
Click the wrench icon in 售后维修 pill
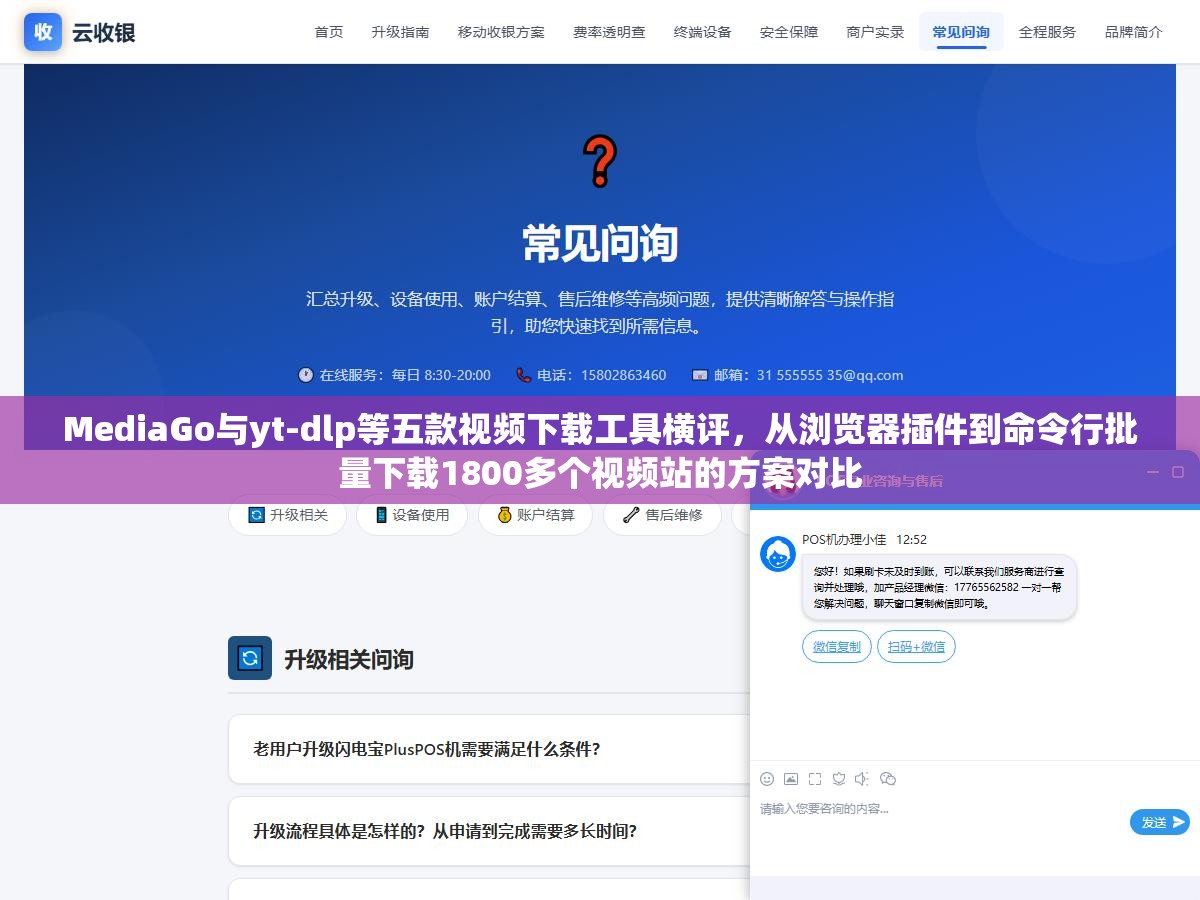coord(631,515)
